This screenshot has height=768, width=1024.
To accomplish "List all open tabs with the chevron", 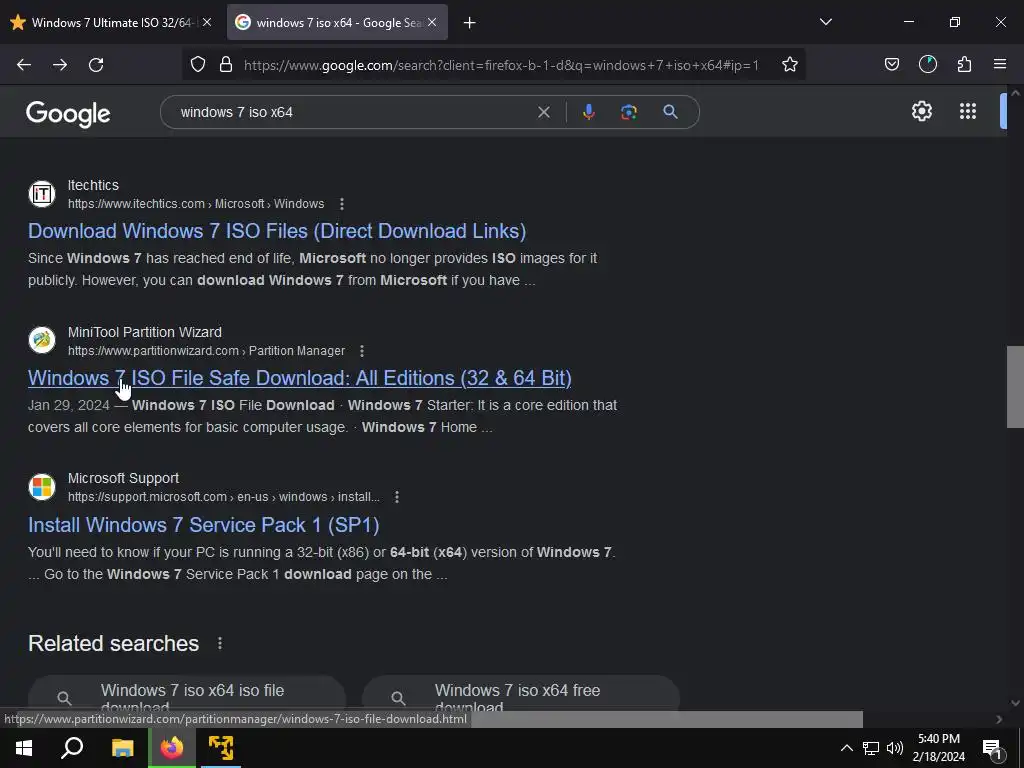I will coord(825,22).
